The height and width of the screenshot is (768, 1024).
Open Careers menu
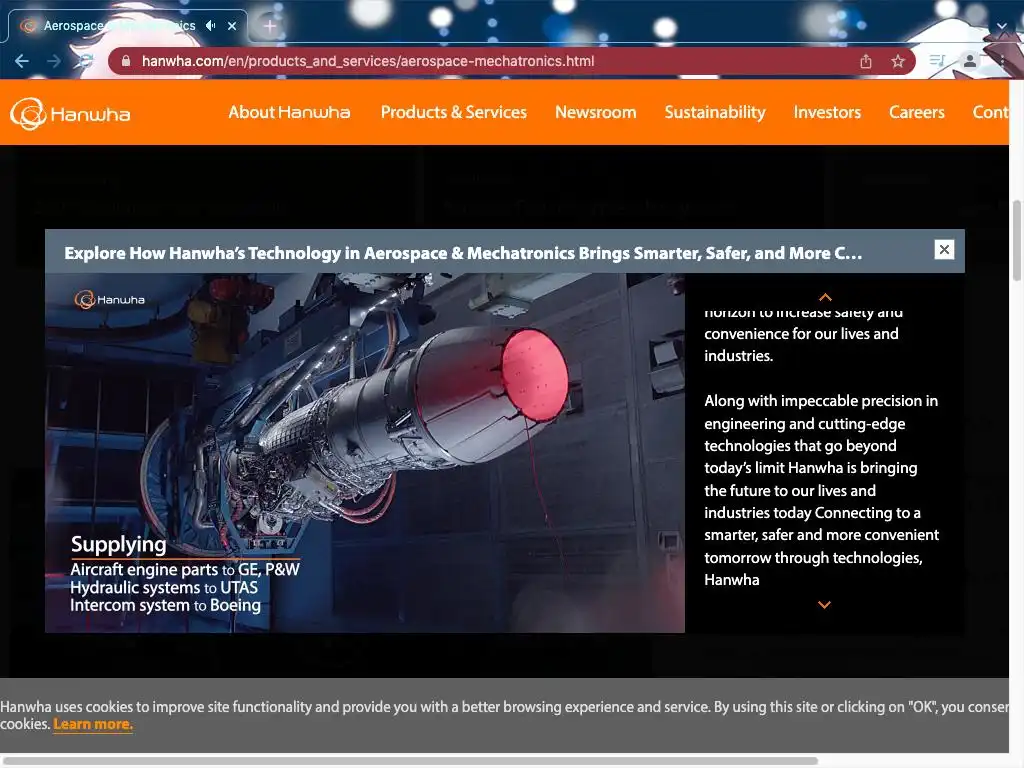[x=917, y=112]
